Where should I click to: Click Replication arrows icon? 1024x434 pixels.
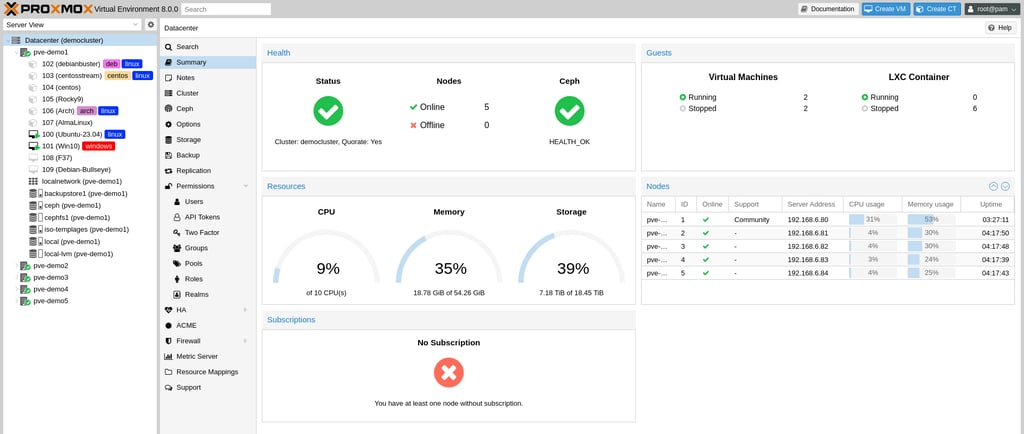169,171
